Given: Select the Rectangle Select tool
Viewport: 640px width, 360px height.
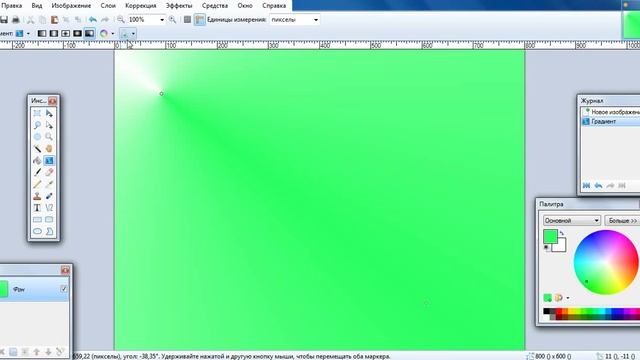Looking at the screenshot, I should pos(37,113).
